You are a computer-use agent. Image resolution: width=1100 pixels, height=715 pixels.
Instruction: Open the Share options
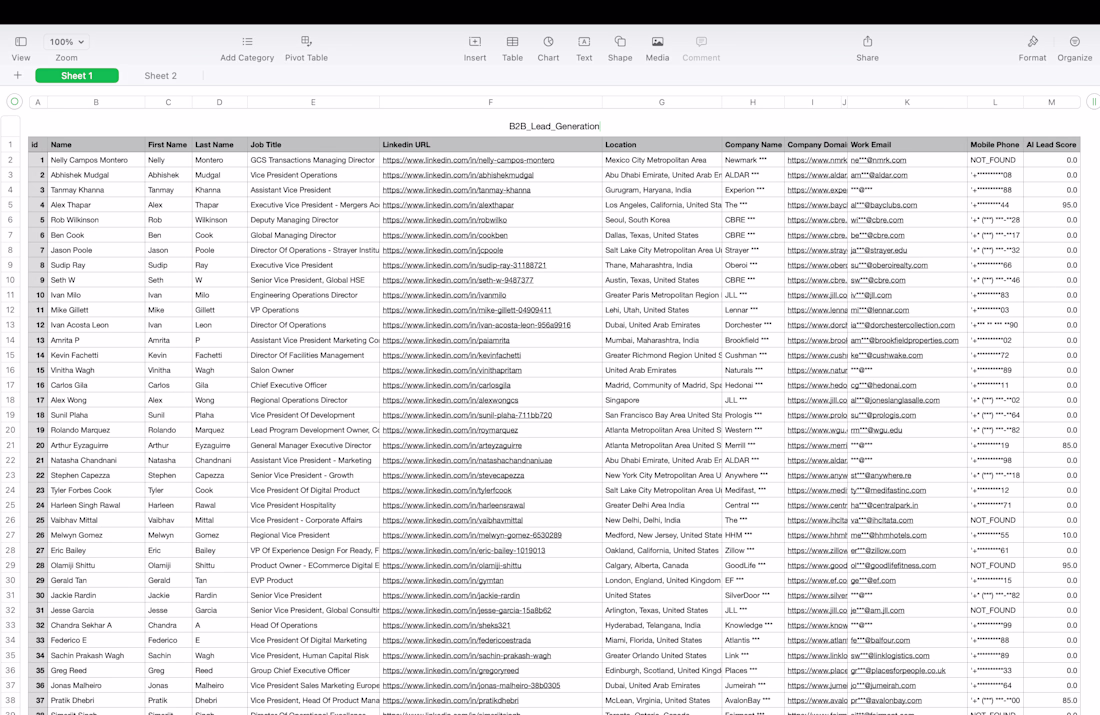[x=867, y=48]
